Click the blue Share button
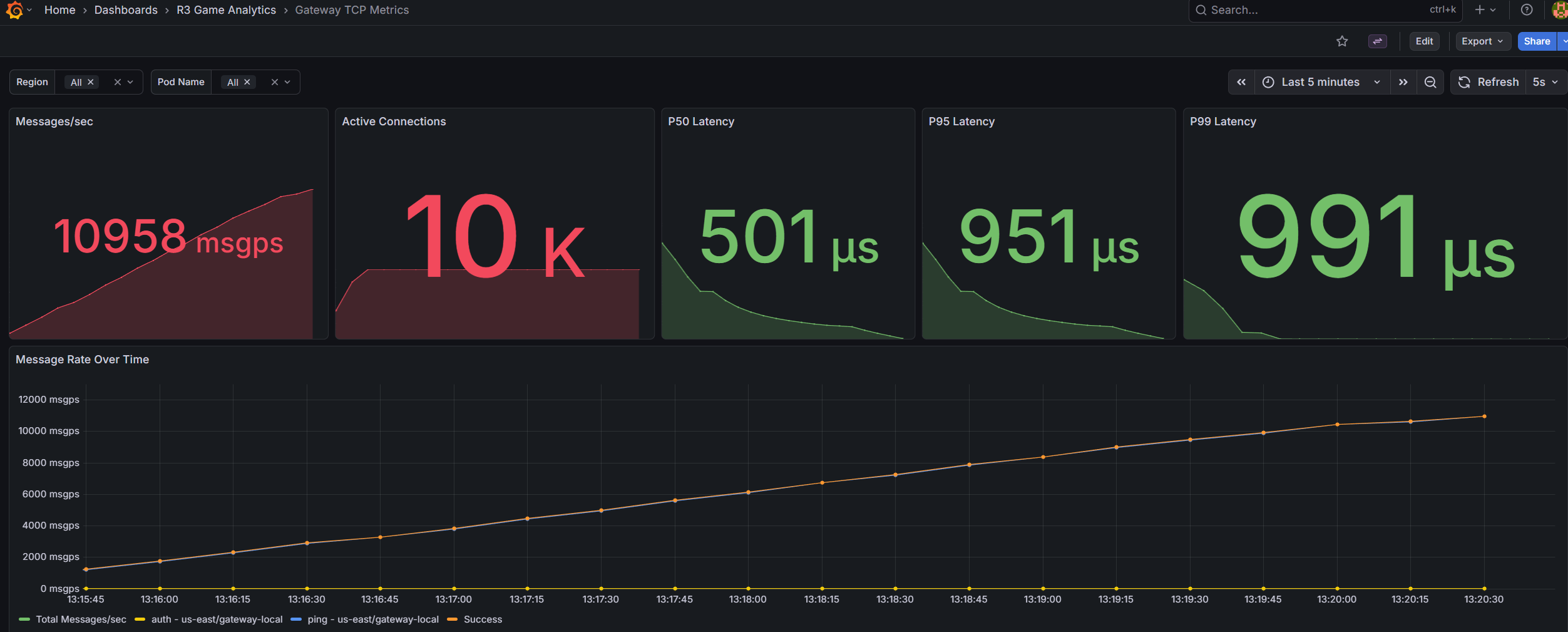This screenshot has height=632, width=1568. click(x=1536, y=41)
